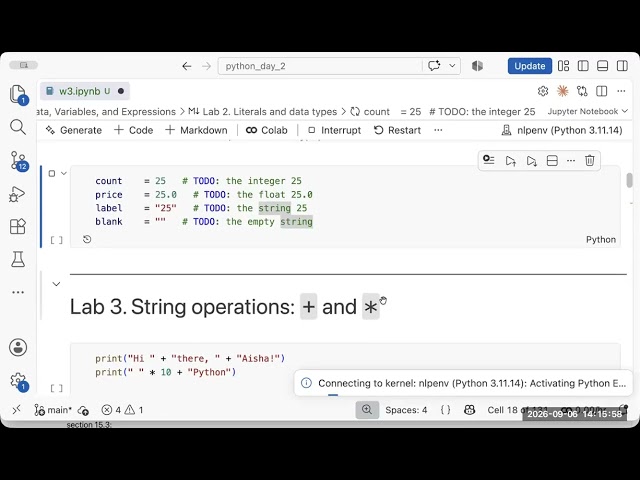This screenshot has width=640, height=480.
Task: Expand the chat dropdown chevron
Action: pyautogui.click(x=452, y=66)
